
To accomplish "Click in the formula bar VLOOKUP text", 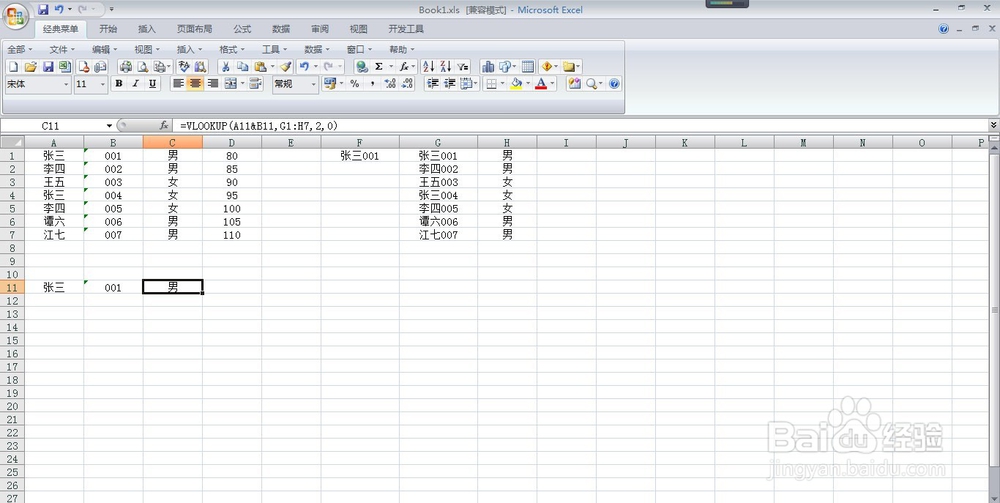I will pyautogui.click(x=258, y=126).
